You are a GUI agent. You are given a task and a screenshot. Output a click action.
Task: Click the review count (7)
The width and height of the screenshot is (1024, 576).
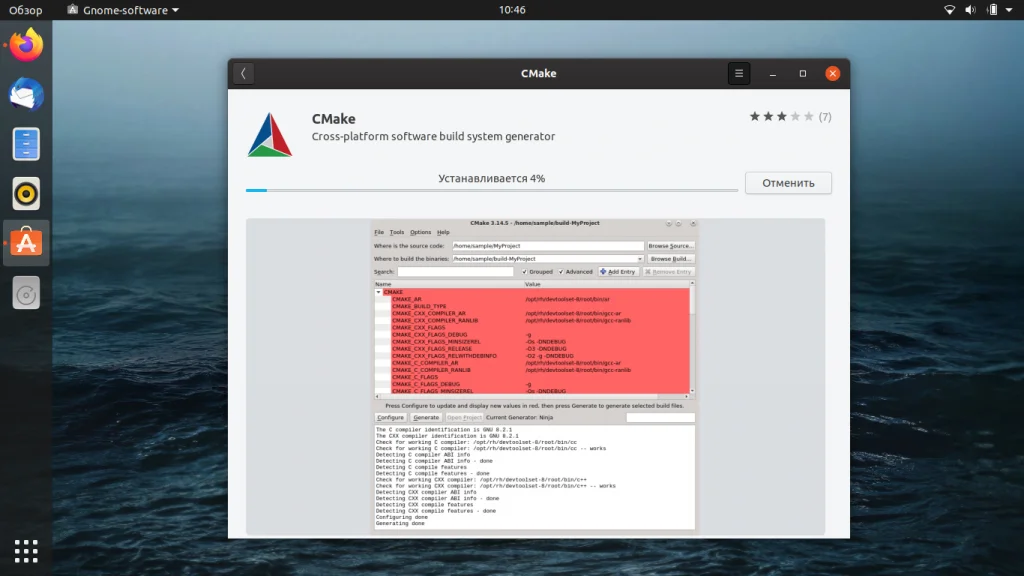tap(825, 117)
